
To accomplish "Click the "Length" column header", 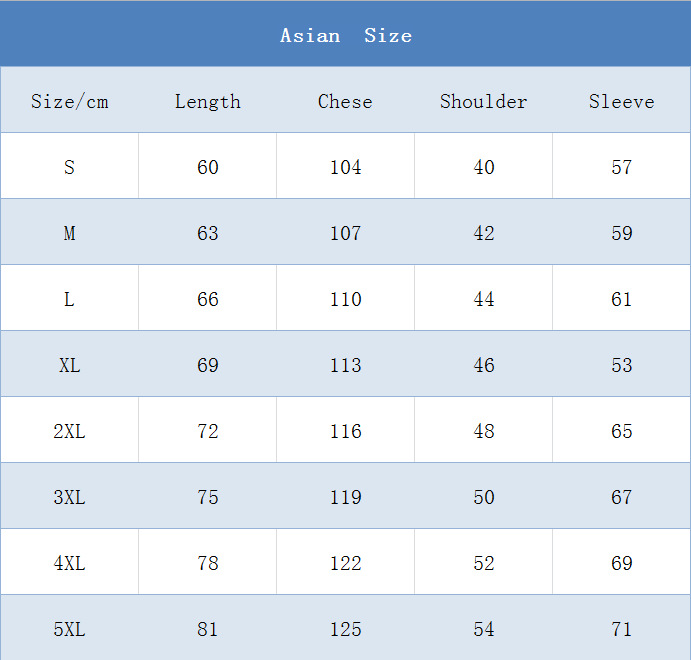I will [207, 102].
